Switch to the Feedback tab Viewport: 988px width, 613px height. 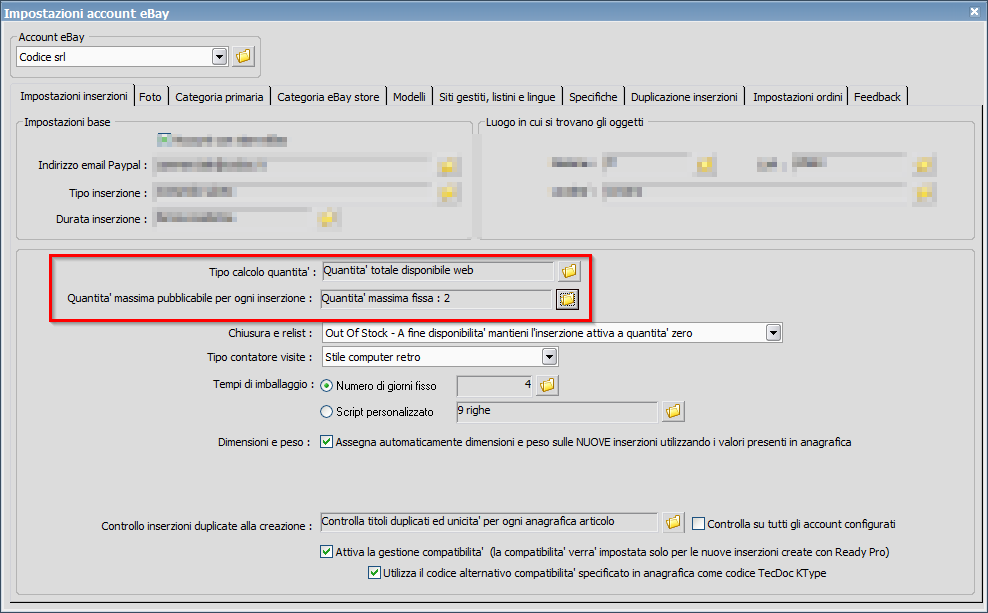[x=877, y=97]
